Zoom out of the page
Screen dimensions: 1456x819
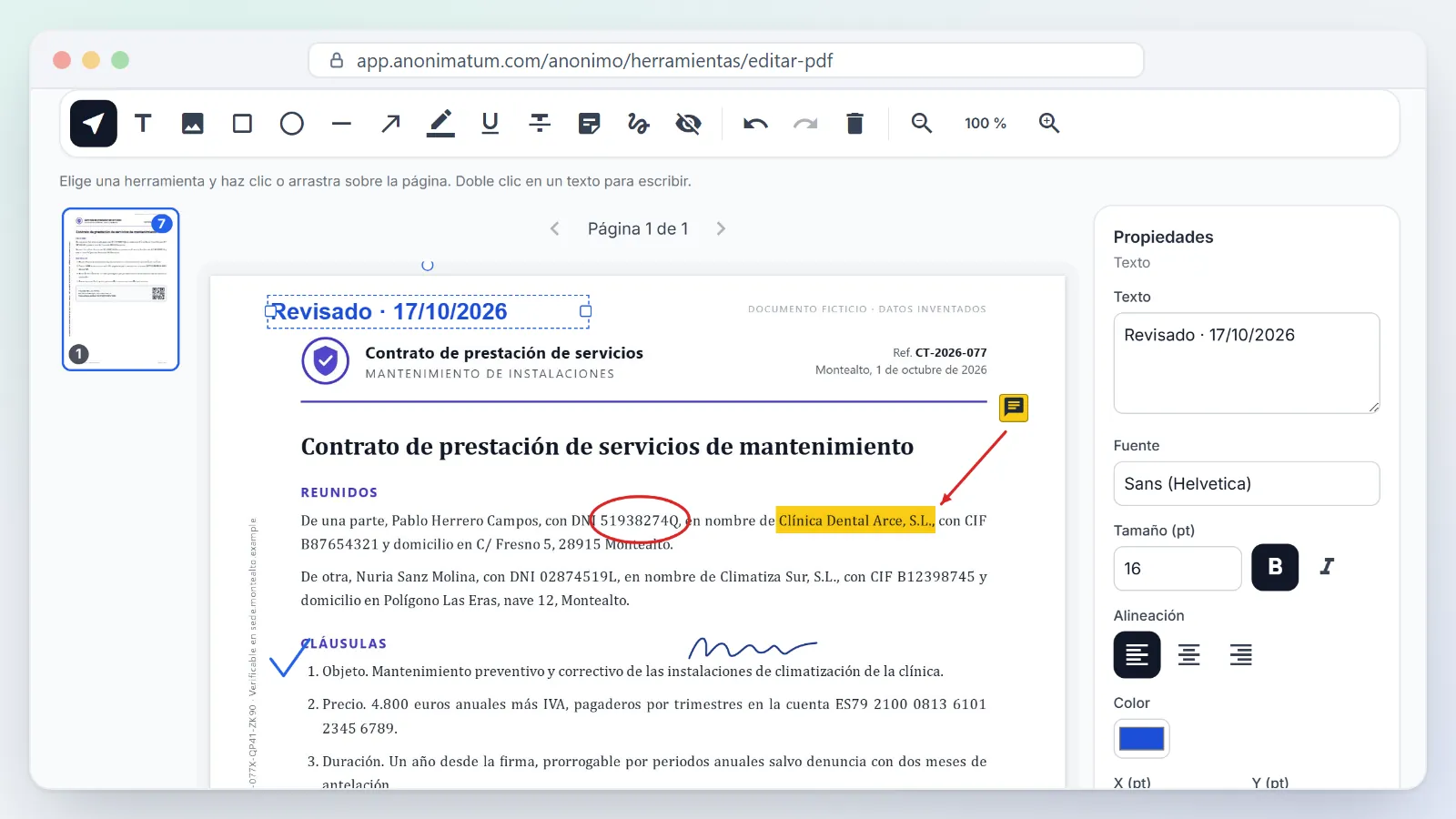(x=922, y=124)
